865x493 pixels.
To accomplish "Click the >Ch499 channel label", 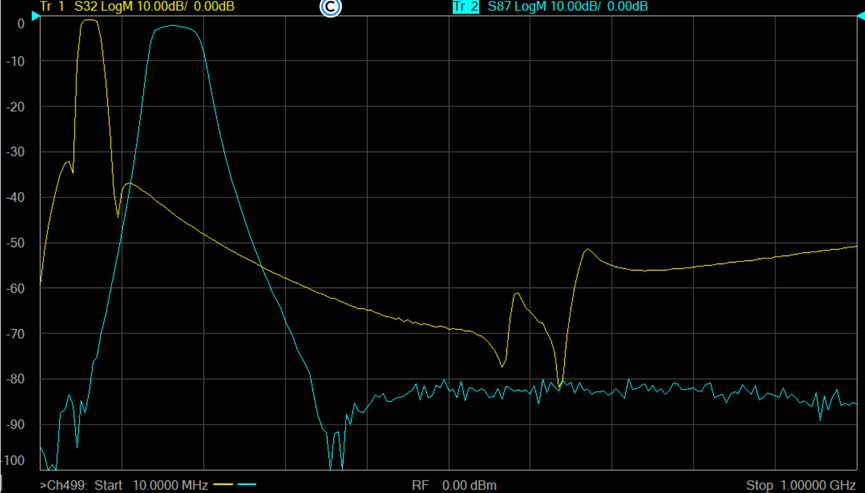I will coord(64,485).
